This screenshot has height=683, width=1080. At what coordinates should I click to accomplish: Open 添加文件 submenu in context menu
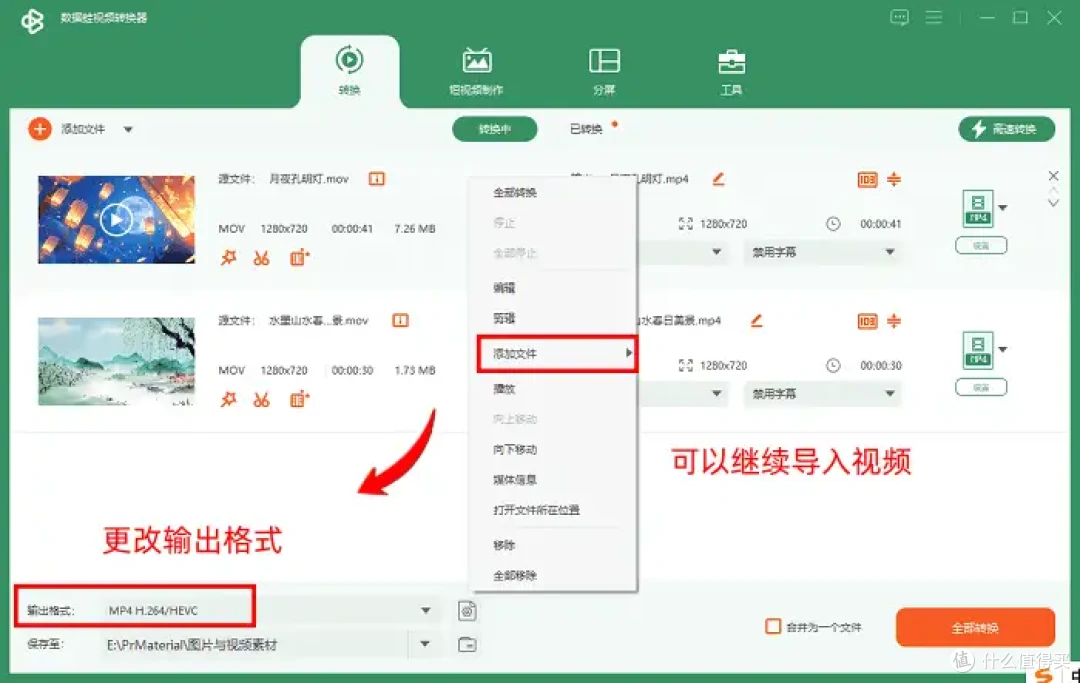click(557, 353)
